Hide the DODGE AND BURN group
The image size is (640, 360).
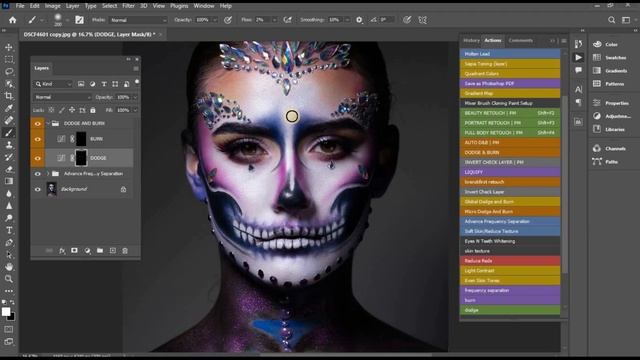tap(38, 124)
